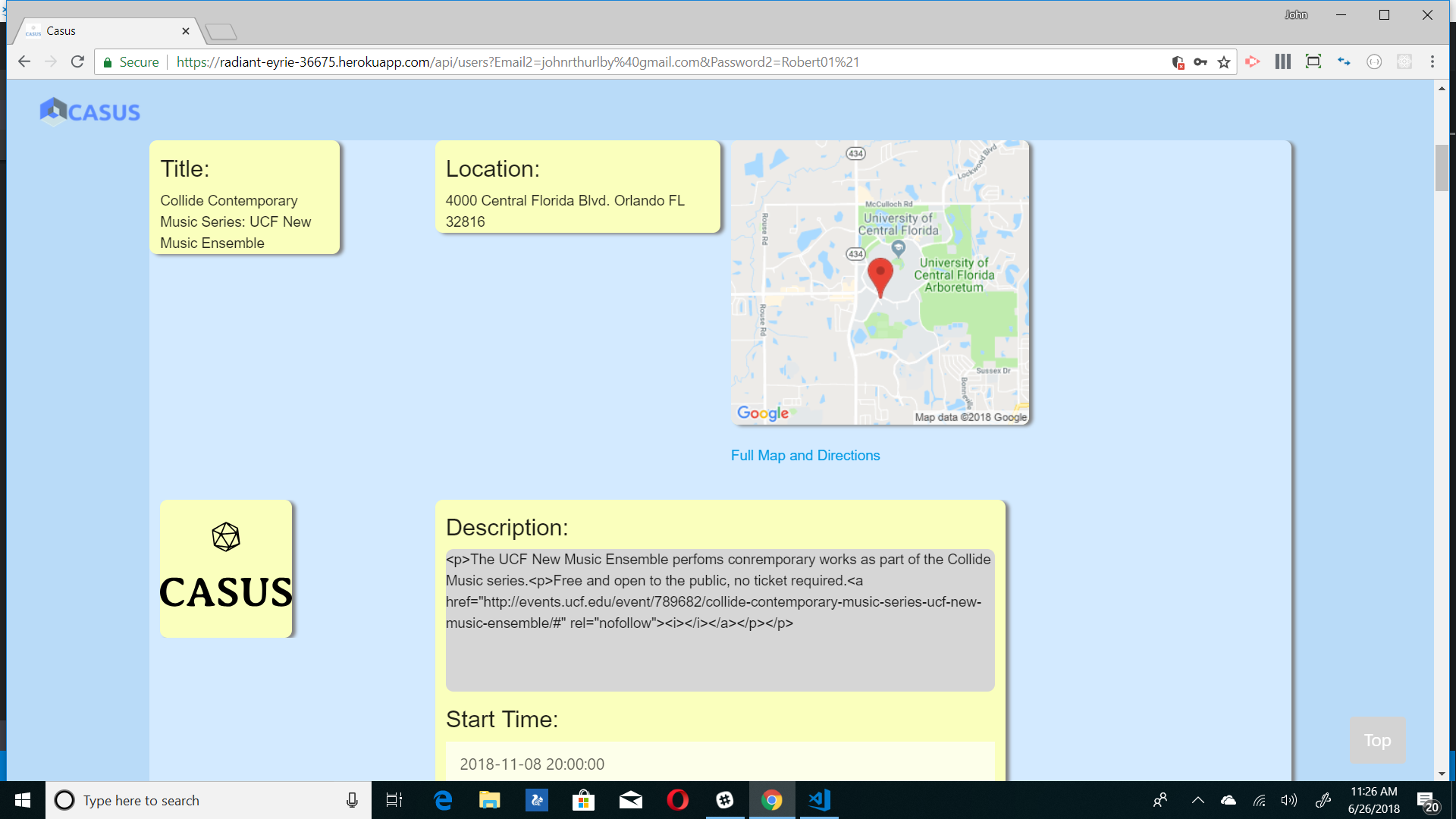Screen dimensions: 1456x819
Task: Click the Google logo on the map
Action: pyautogui.click(x=763, y=413)
